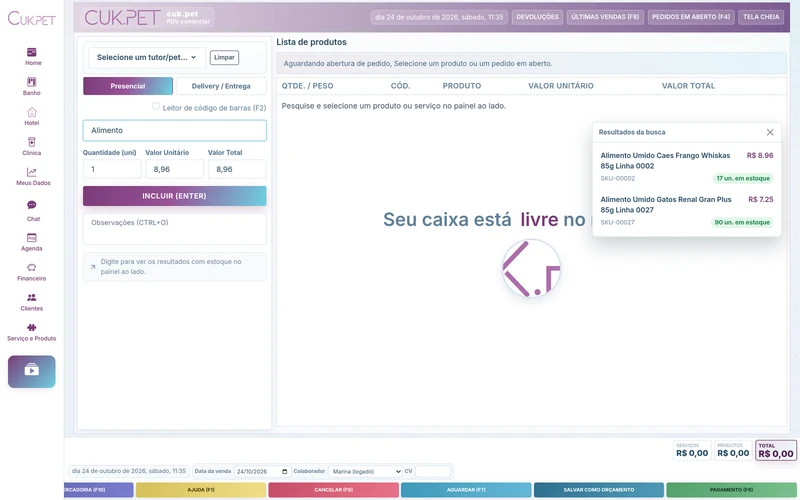Click the CV input field
The height and width of the screenshot is (500, 800).
click(x=433, y=471)
